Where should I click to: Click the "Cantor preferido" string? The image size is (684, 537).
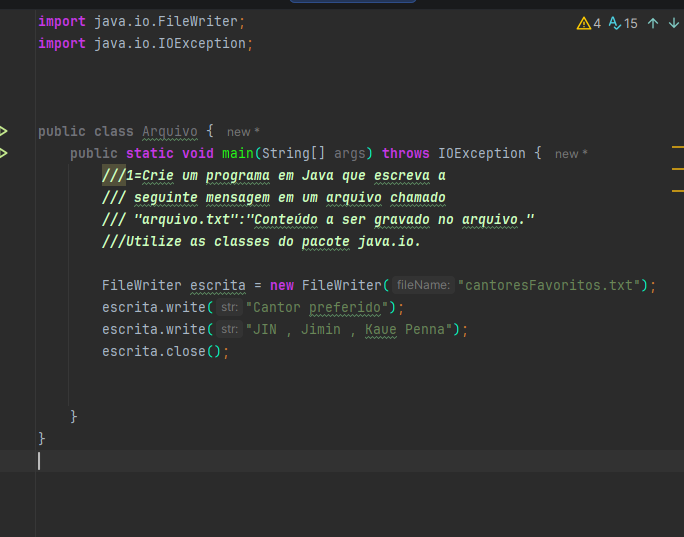[317, 308]
